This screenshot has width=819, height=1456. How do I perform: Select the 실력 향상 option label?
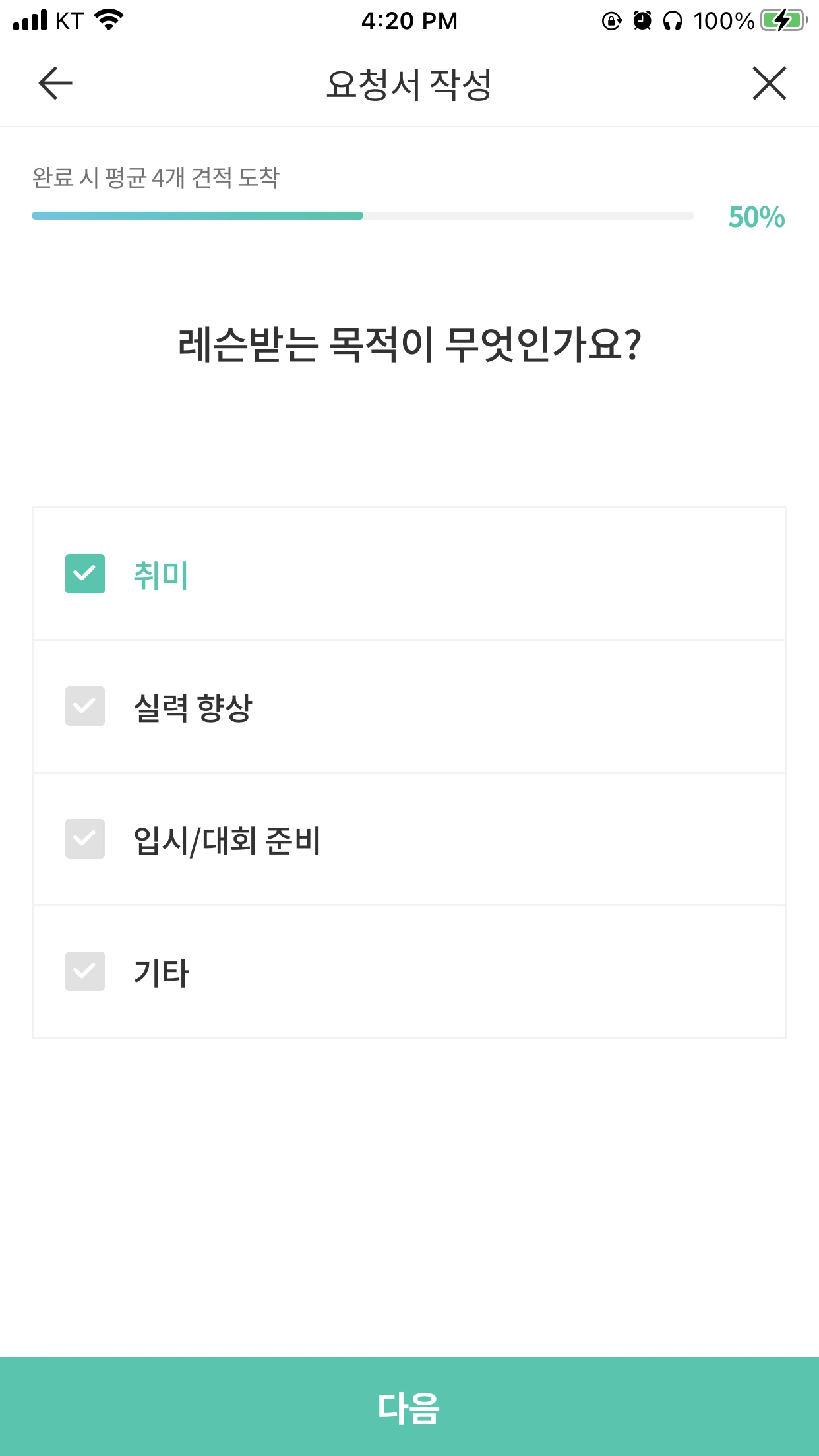click(x=193, y=708)
